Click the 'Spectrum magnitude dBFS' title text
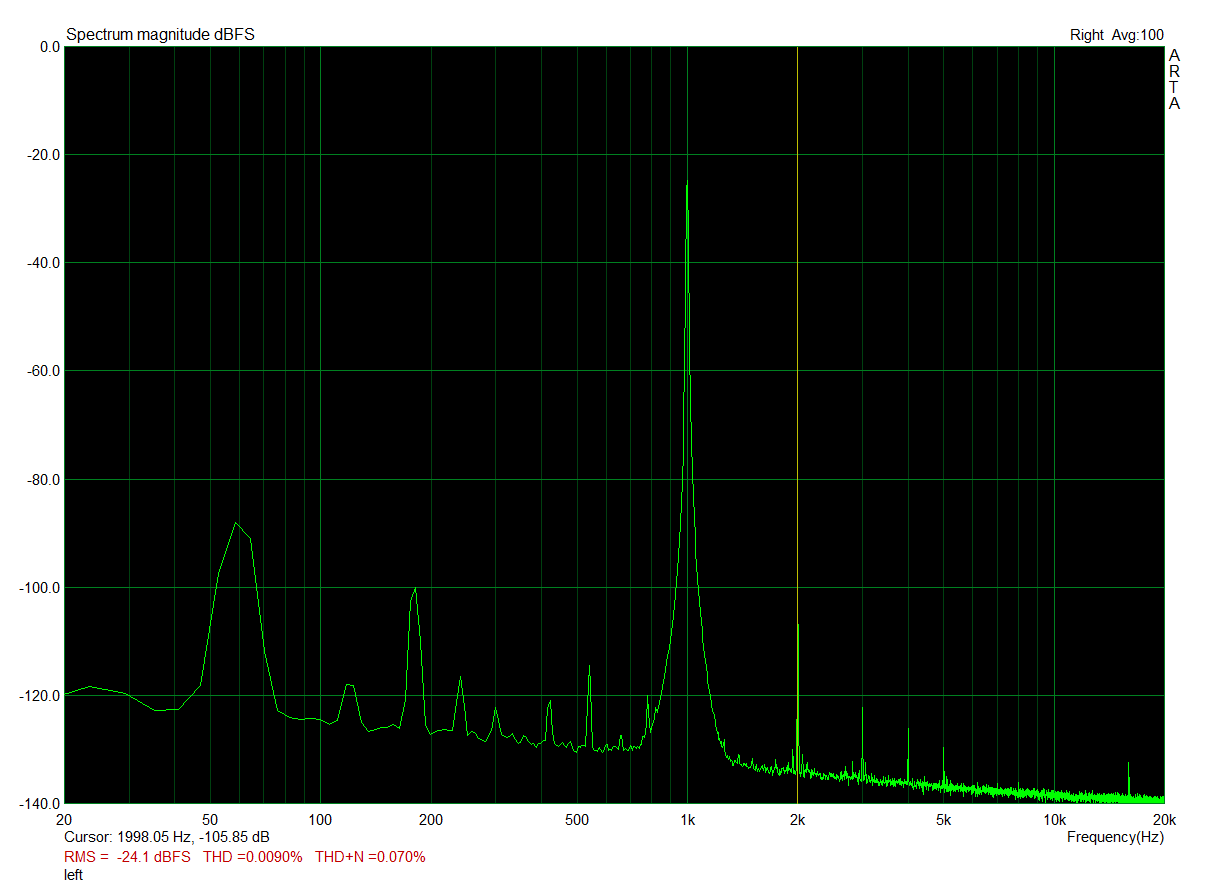Image resolution: width=1228 pixels, height=887 pixels. click(160, 34)
